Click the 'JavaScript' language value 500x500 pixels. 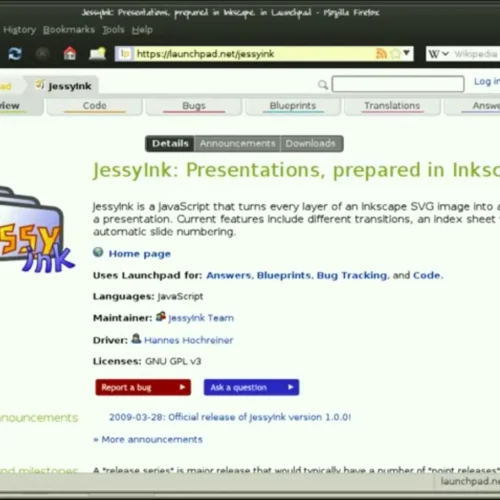click(180, 296)
